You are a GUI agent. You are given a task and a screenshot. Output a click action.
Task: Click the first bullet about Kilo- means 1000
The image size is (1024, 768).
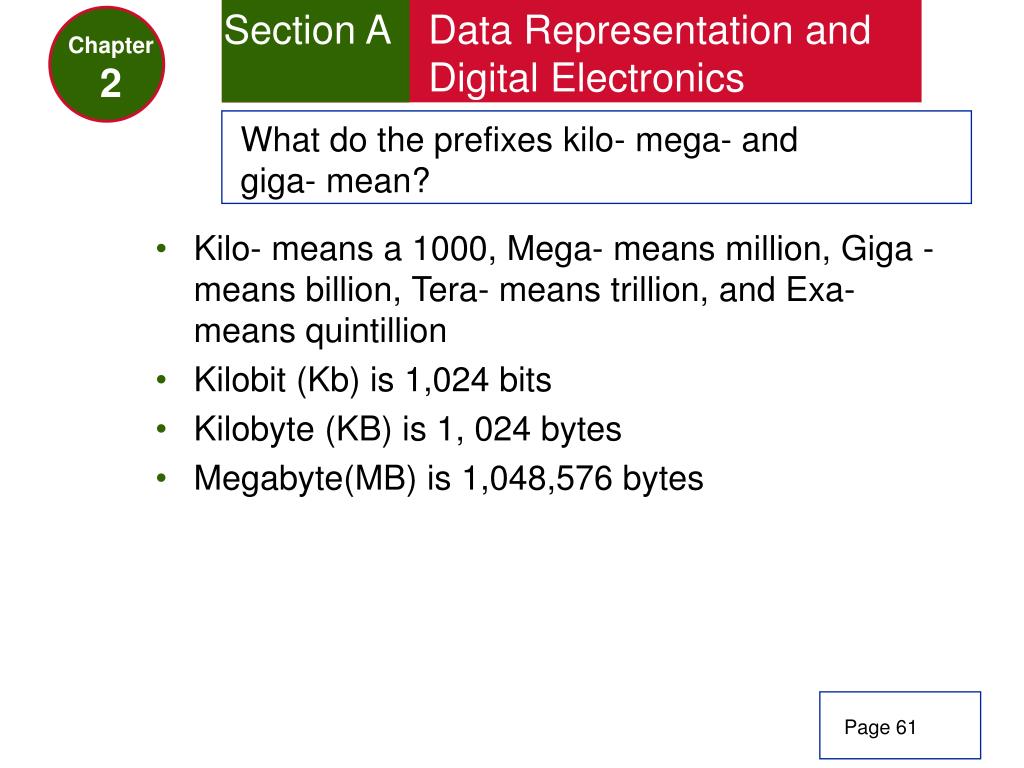(x=563, y=289)
